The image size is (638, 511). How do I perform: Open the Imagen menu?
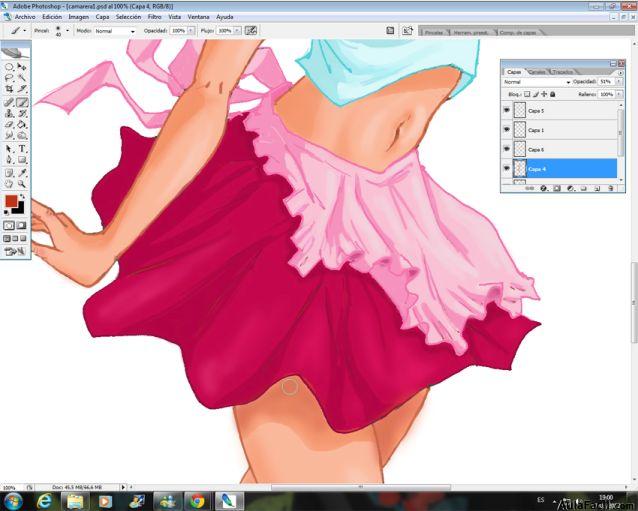[79, 17]
